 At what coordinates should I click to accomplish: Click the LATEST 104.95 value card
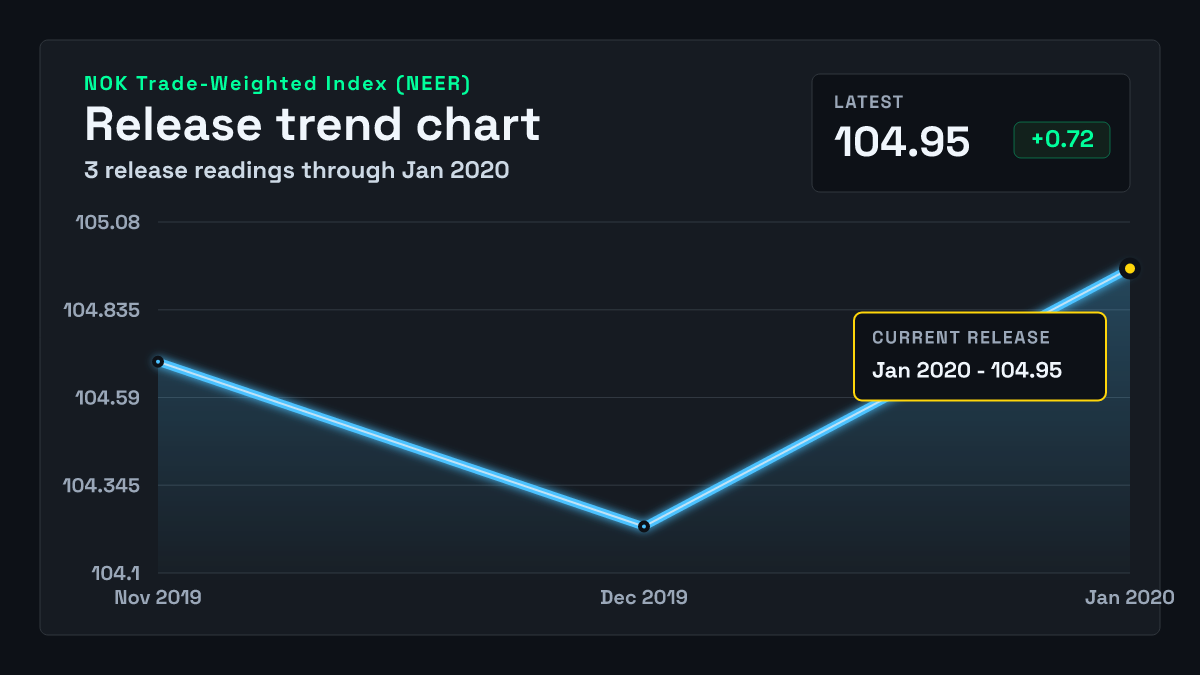click(x=971, y=133)
